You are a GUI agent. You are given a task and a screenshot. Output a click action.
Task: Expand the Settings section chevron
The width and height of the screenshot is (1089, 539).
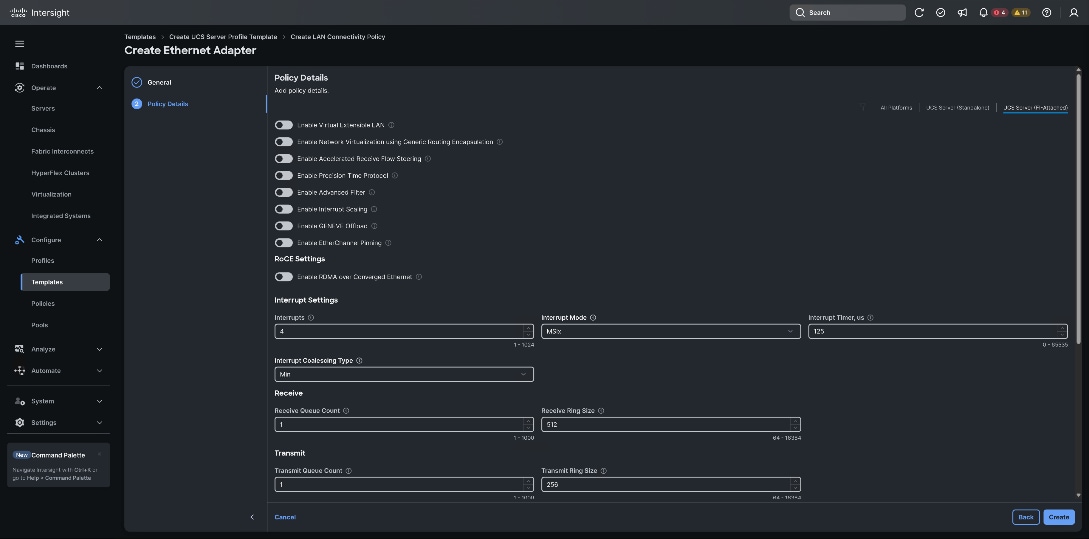click(x=99, y=422)
